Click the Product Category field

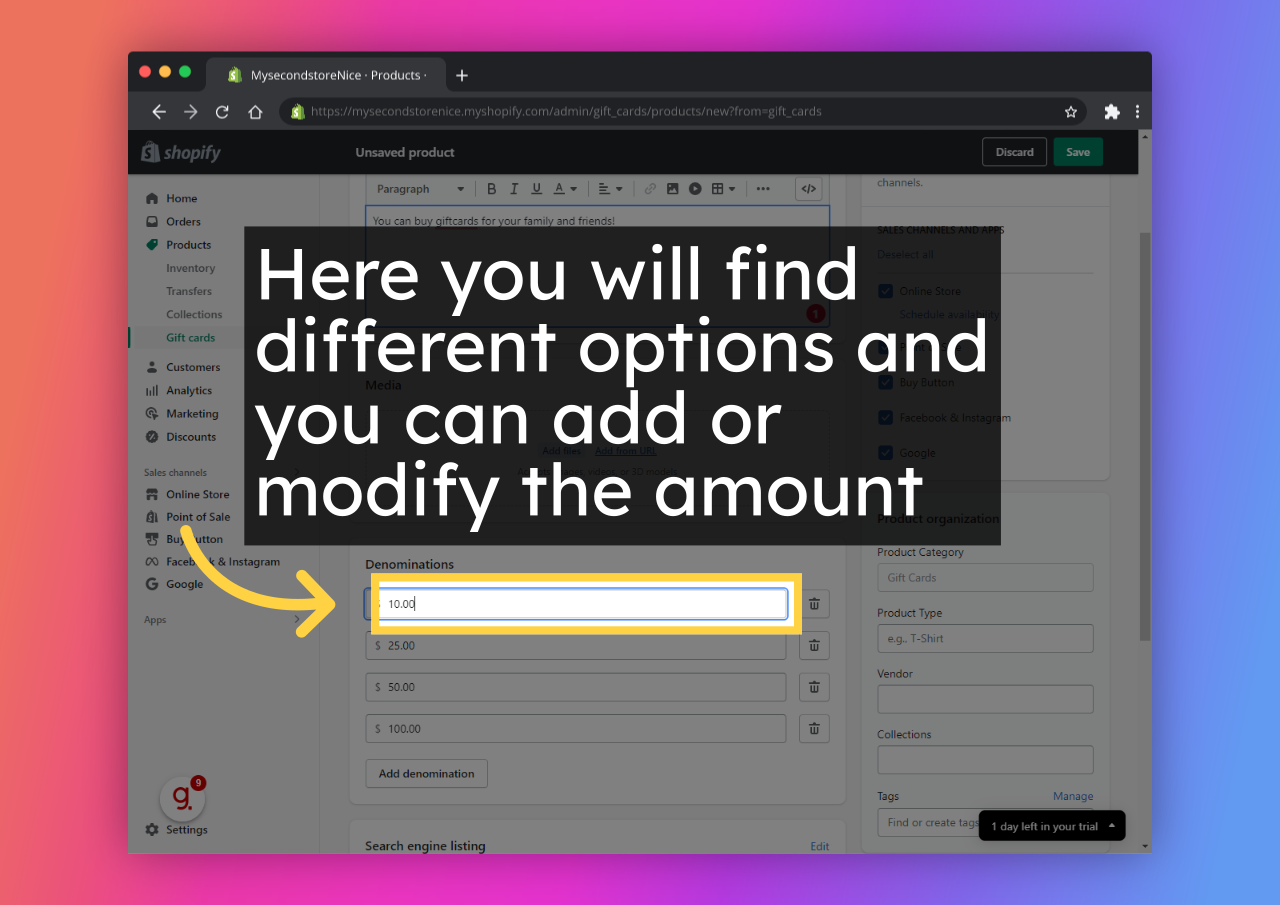[985, 577]
